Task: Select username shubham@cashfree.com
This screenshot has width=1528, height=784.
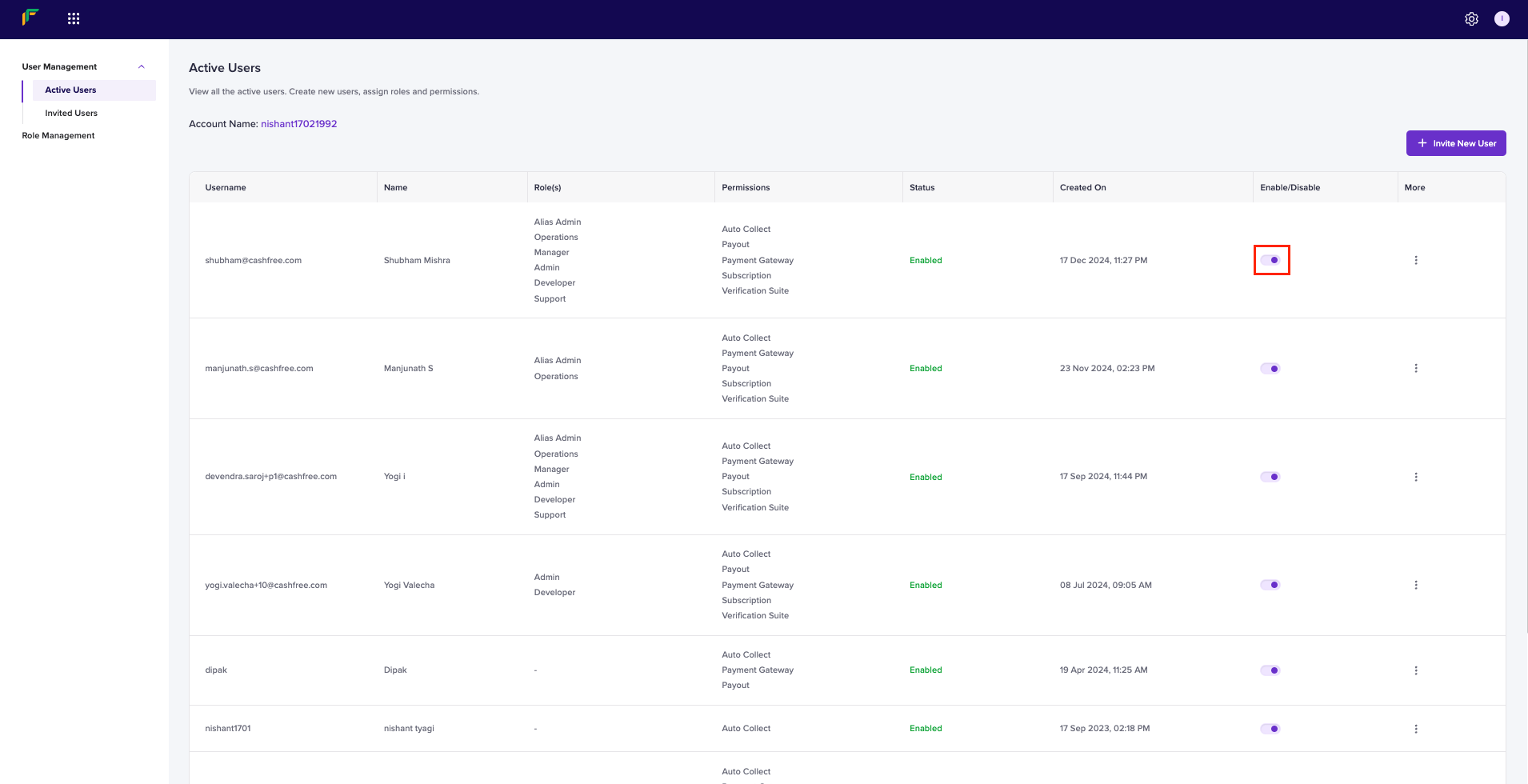Action: 253,260
